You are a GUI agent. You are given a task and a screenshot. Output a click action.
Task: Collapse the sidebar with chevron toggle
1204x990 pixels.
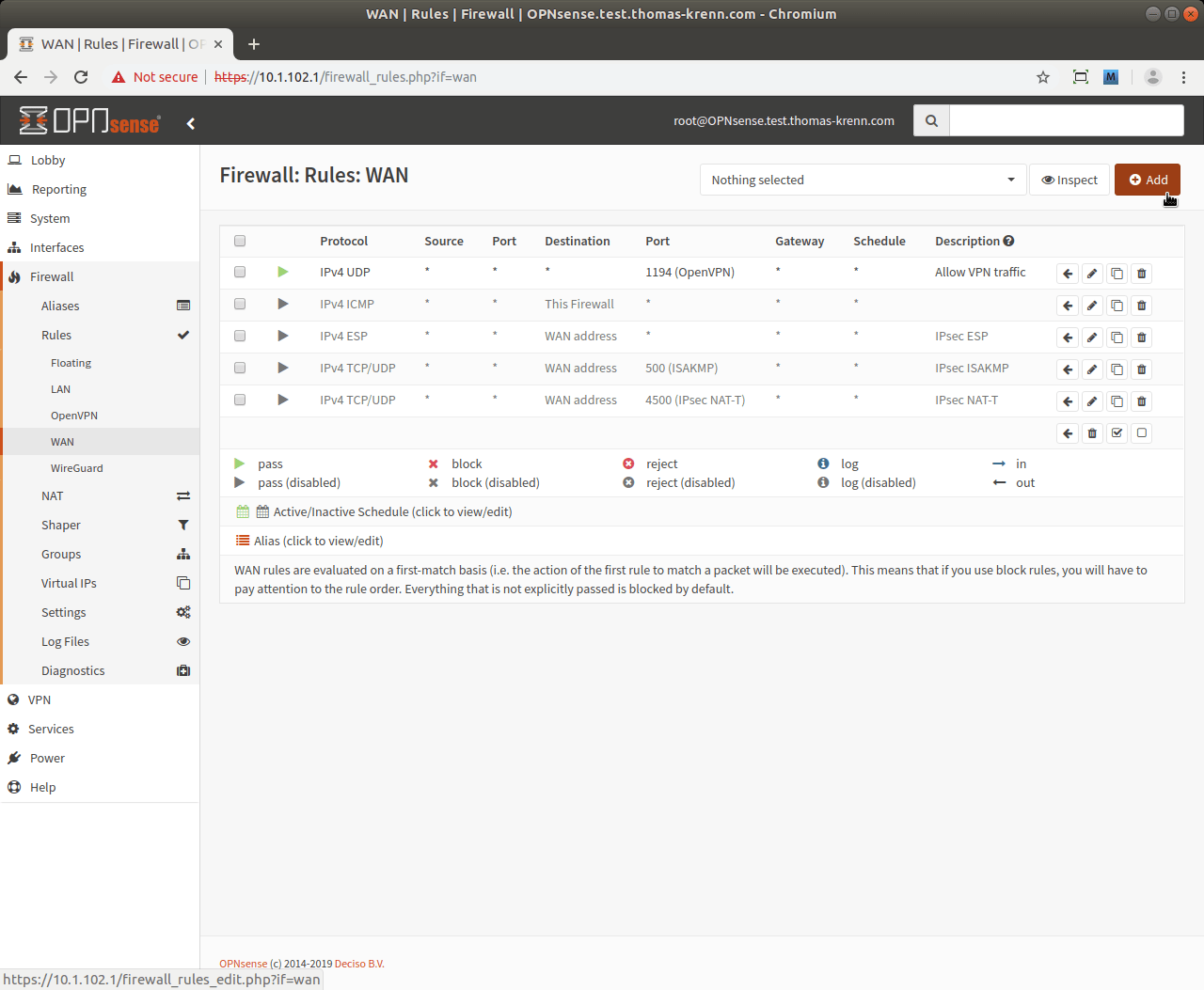[x=191, y=123]
